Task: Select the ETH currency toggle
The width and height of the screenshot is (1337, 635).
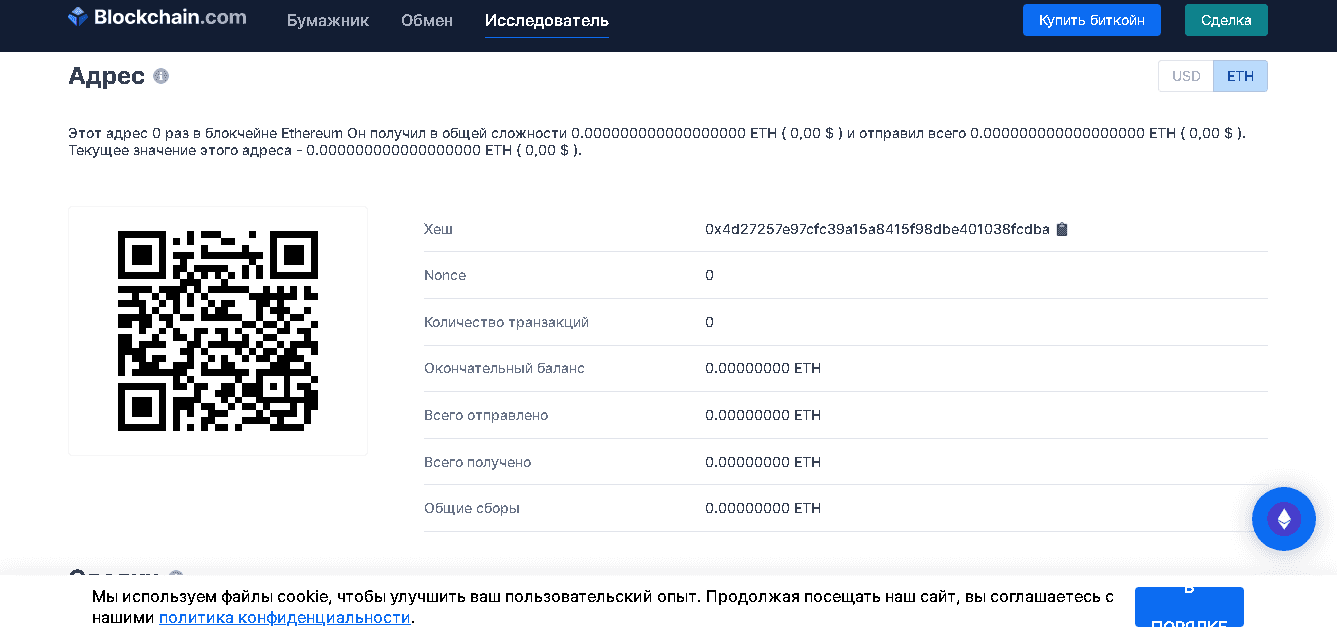Action: click(1240, 76)
